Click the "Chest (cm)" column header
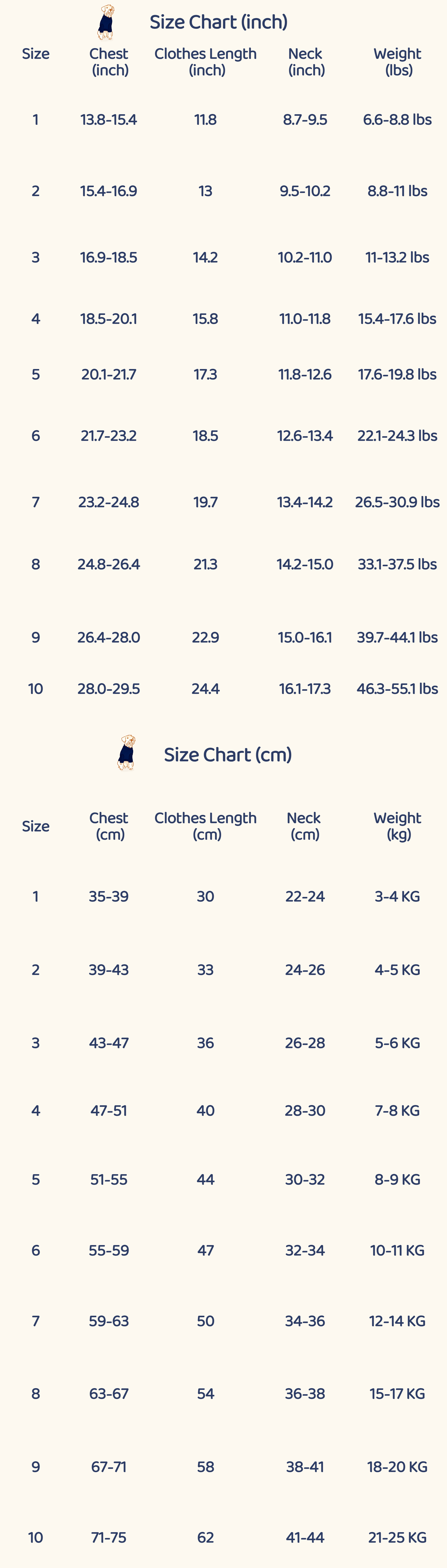Screen dimensions: 447x1568 (109, 826)
